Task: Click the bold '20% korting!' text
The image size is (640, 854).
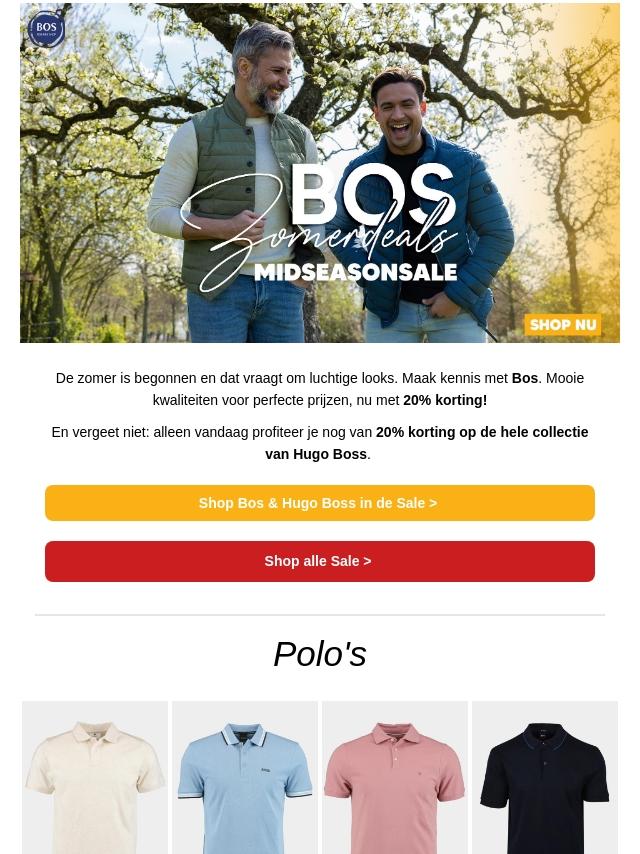Action: pos(445,400)
